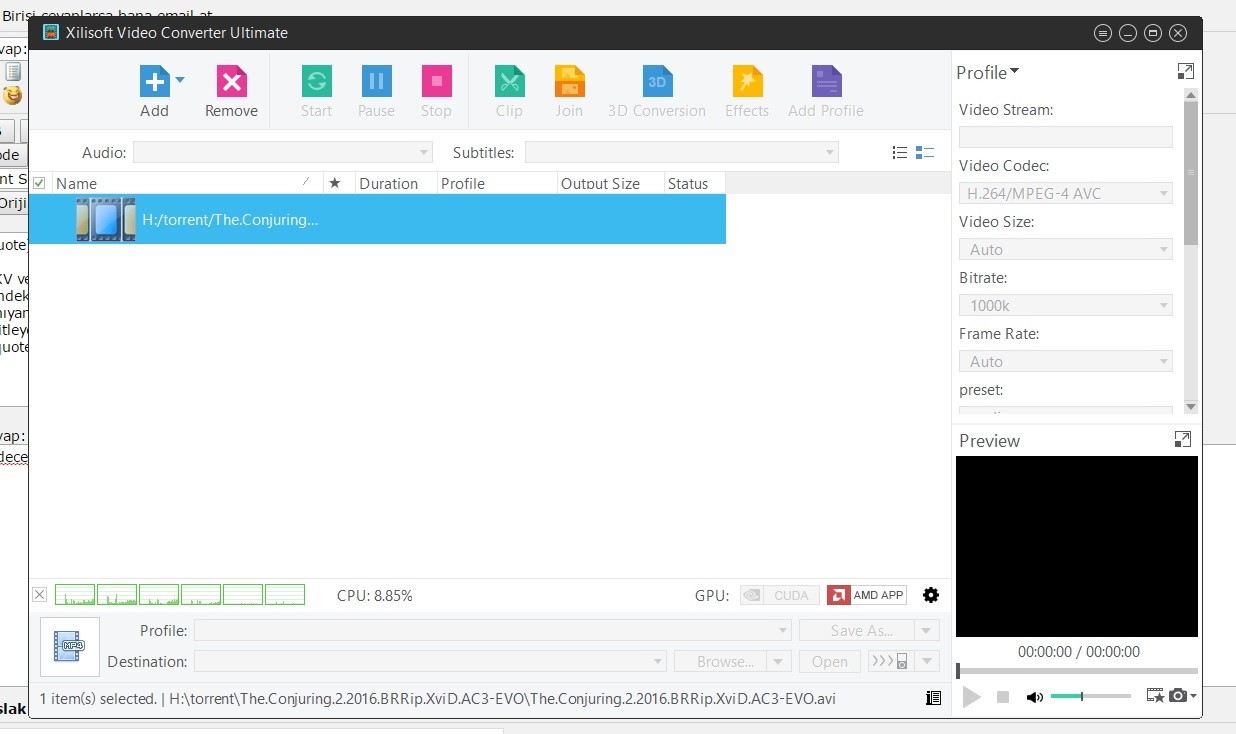Select the Conjuring video thumbnail
This screenshot has height=734, width=1236.
(106, 219)
